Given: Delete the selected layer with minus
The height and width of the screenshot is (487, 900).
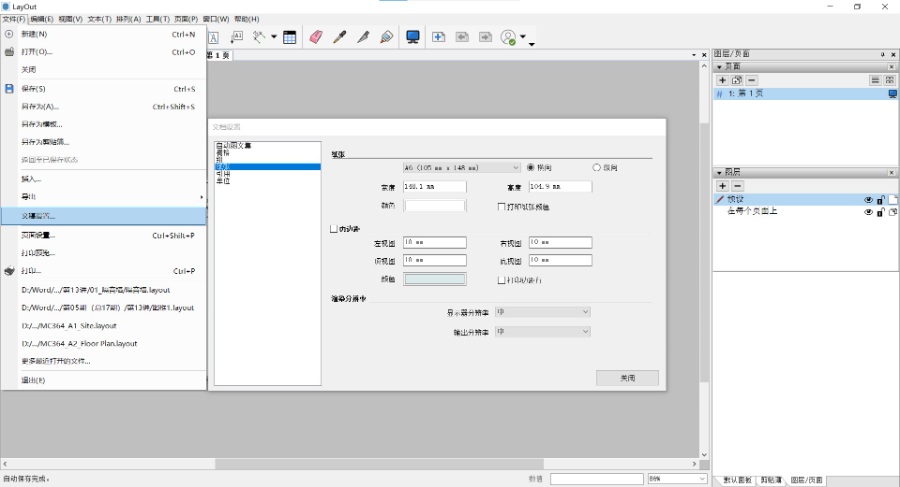Looking at the screenshot, I should 738,186.
